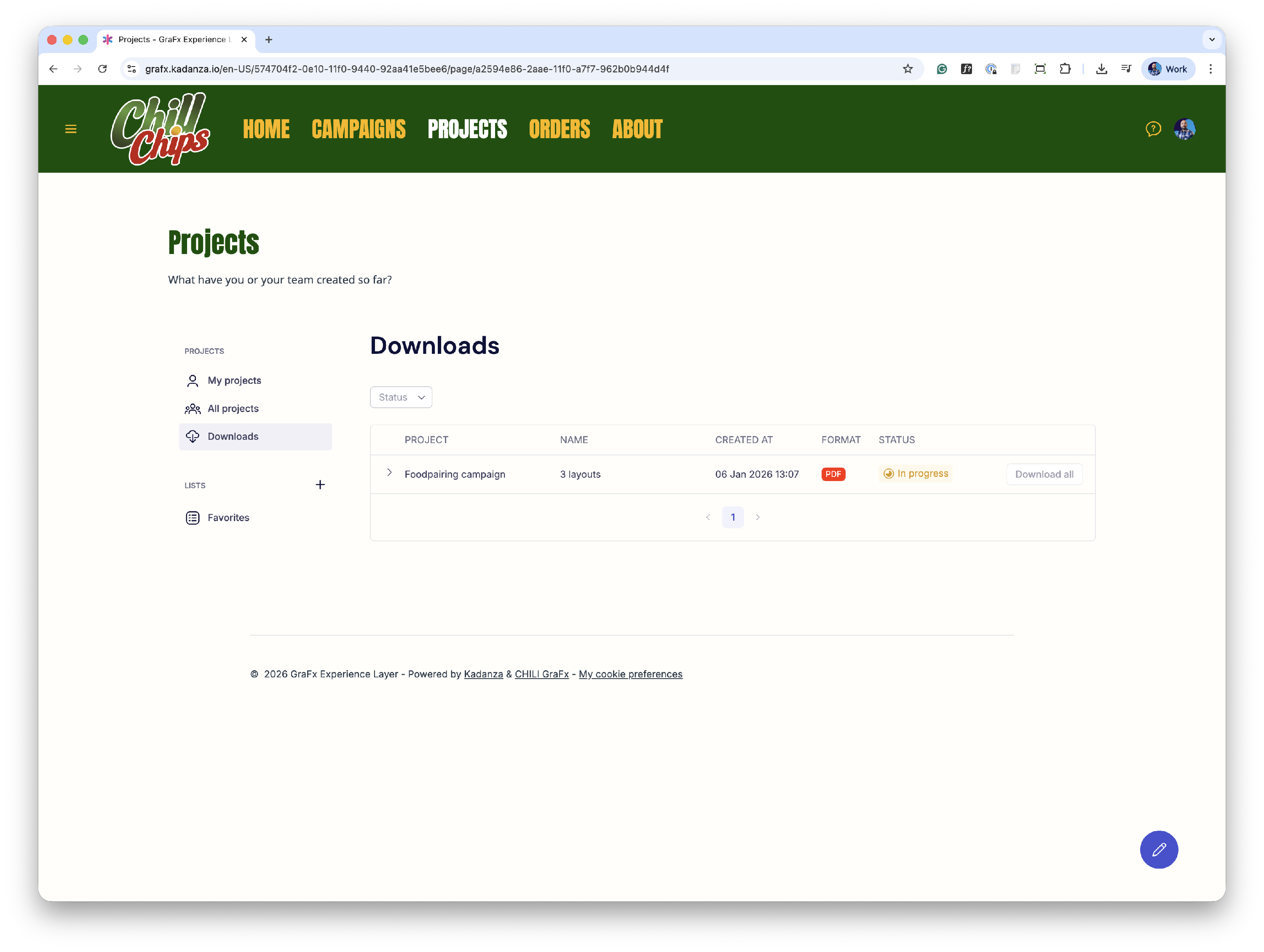This screenshot has height=952, width=1264.
Task: Select page 1 in pagination
Action: point(733,517)
